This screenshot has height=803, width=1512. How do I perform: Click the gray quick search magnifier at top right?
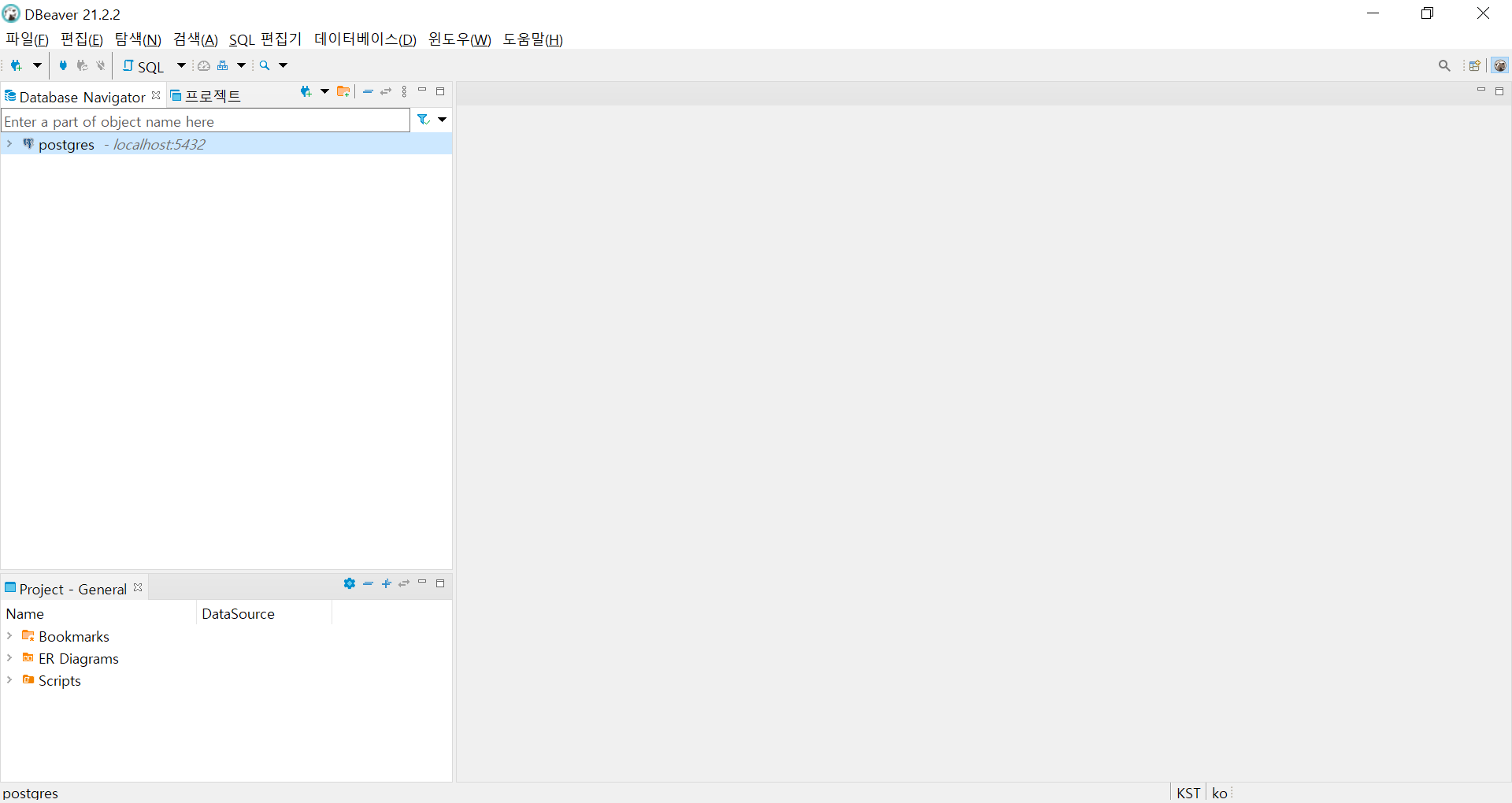(x=1444, y=66)
